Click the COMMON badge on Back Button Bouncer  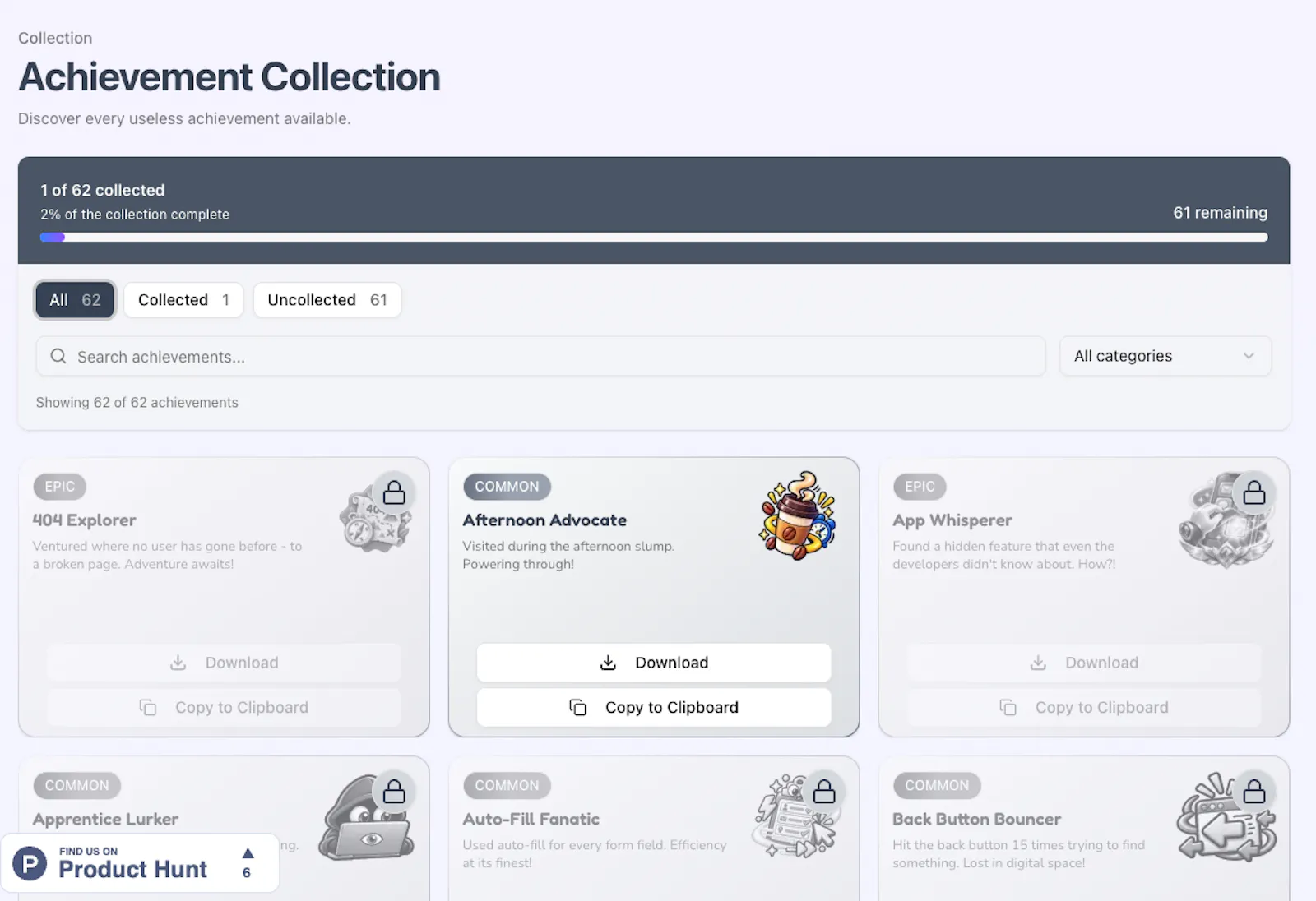(937, 786)
